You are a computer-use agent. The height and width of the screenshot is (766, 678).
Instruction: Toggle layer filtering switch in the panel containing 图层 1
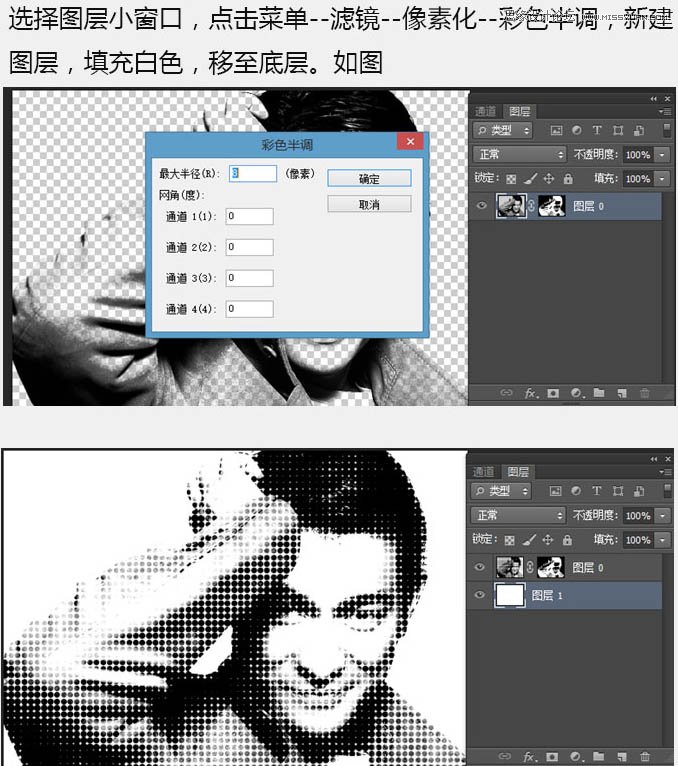666,491
